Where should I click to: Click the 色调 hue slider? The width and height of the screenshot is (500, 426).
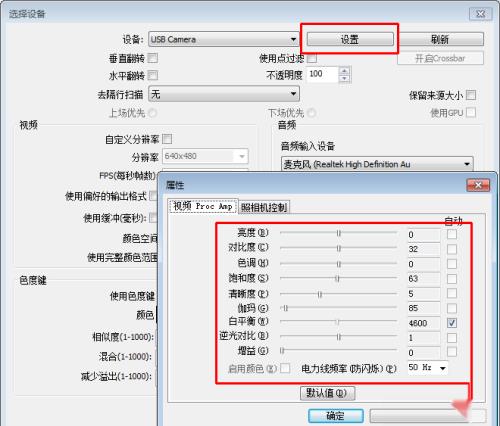pos(338,263)
